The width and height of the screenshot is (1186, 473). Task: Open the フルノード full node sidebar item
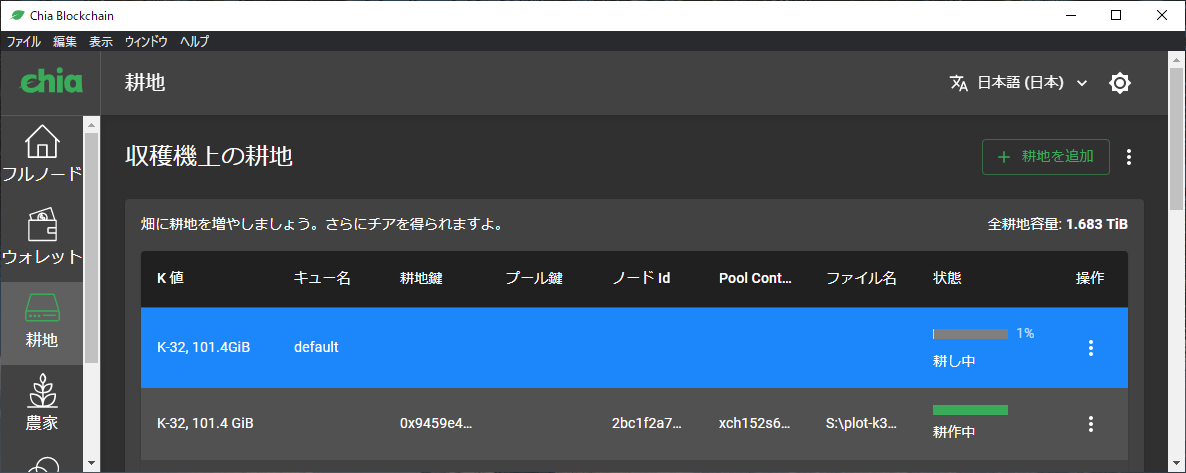click(x=42, y=155)
